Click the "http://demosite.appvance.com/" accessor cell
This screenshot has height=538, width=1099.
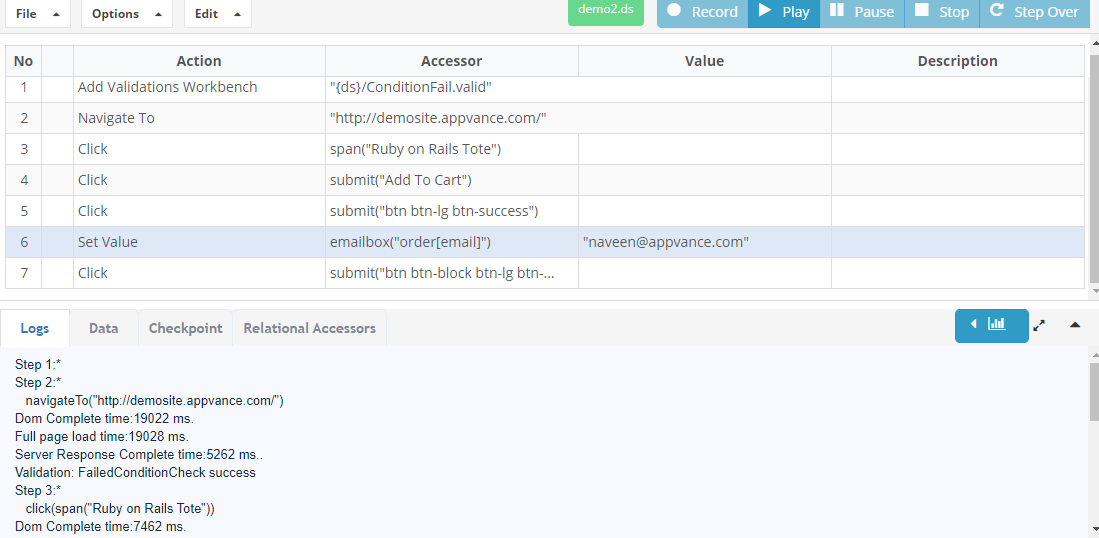[578, 118]
